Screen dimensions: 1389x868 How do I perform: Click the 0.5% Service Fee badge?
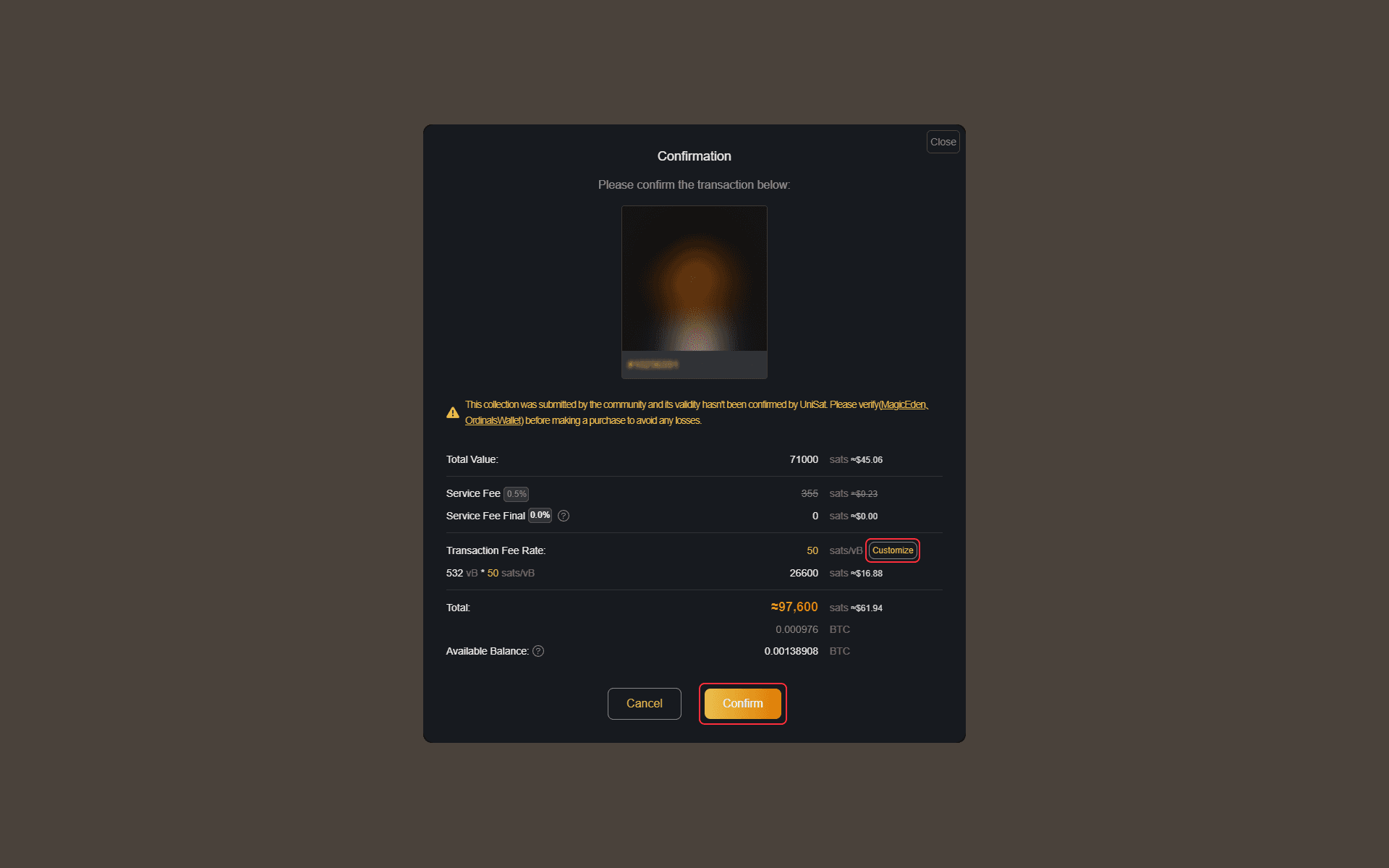(x=517, y=494)
